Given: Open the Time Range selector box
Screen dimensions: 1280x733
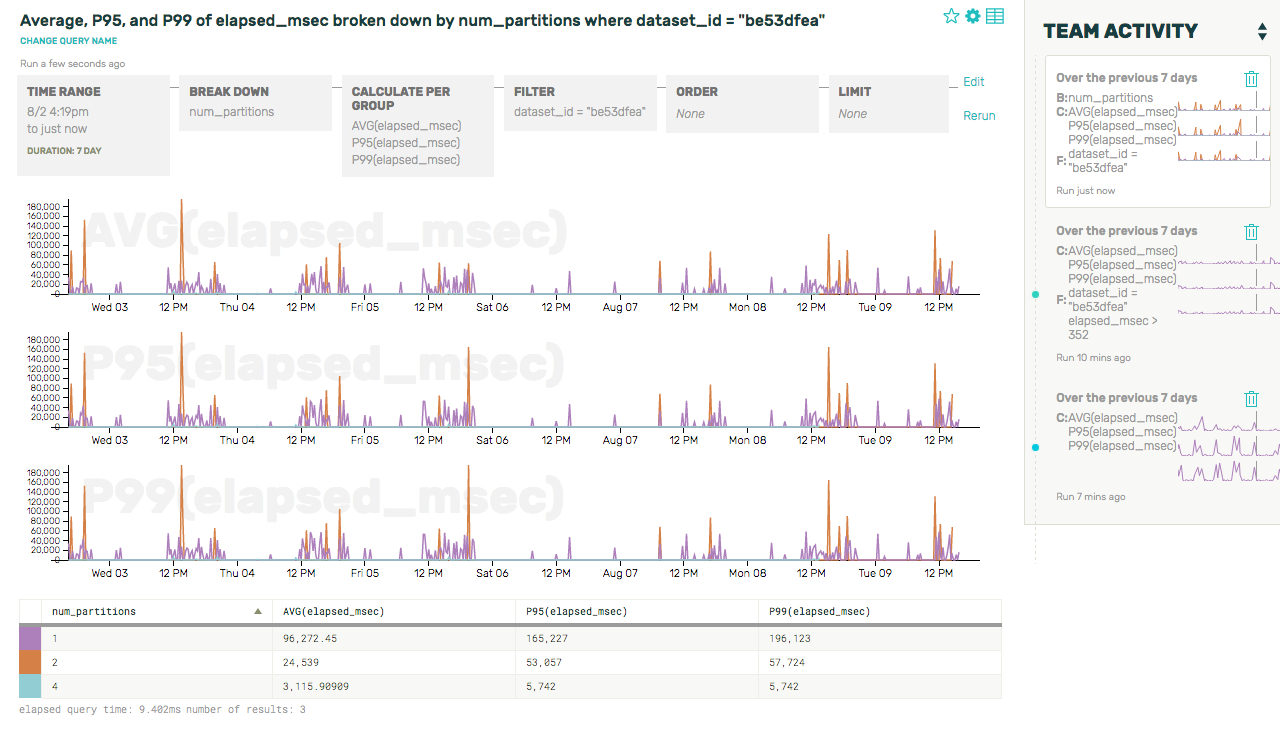Looking at the screenshot, I should [97, 125].
